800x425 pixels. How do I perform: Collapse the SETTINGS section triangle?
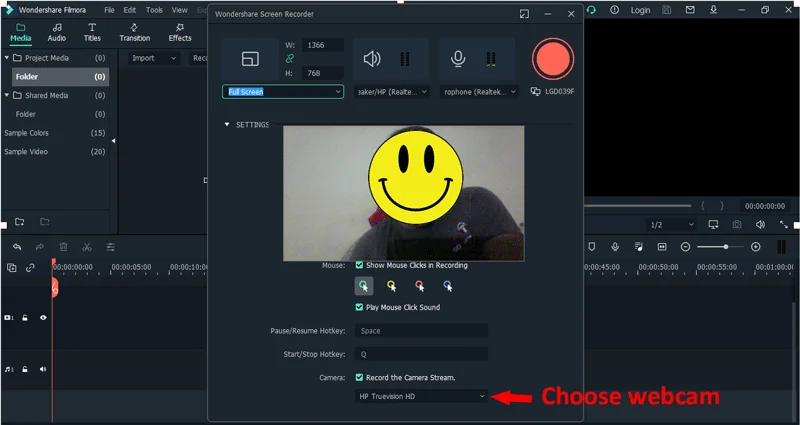[x=227, y=124]
